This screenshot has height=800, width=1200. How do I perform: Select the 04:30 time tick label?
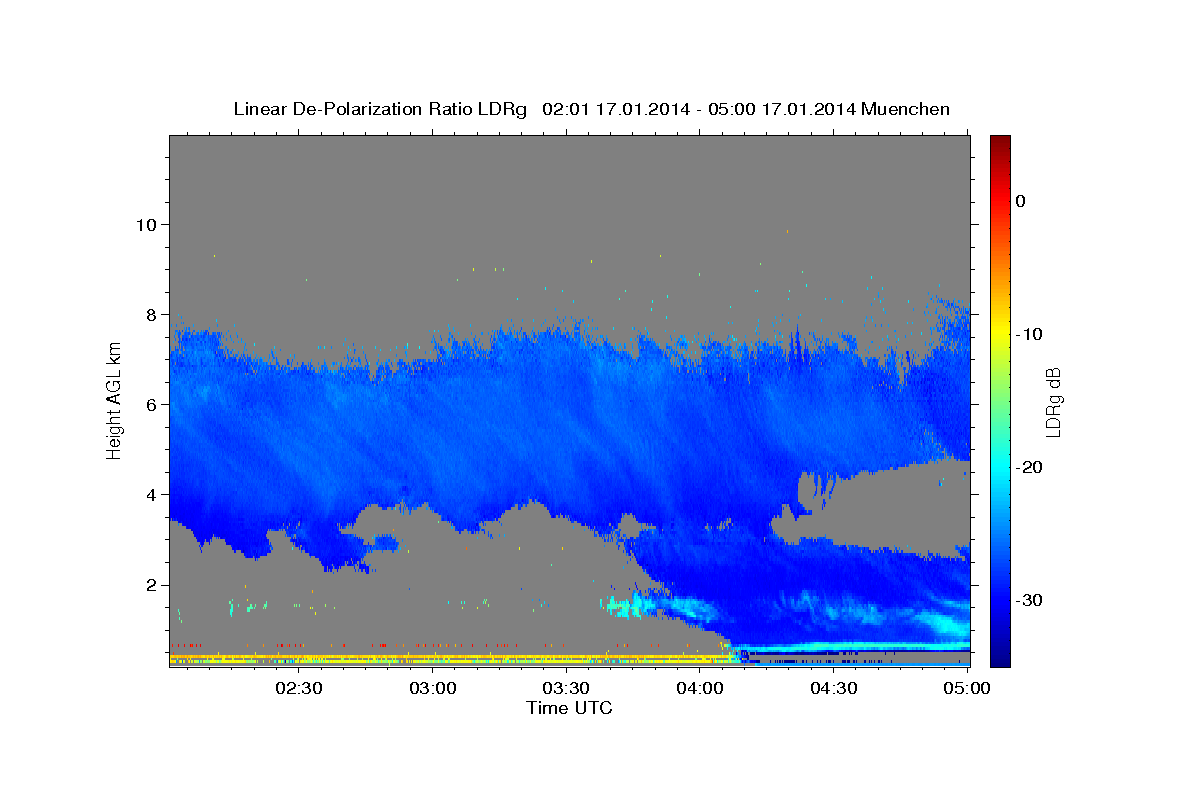coord(833,688)
